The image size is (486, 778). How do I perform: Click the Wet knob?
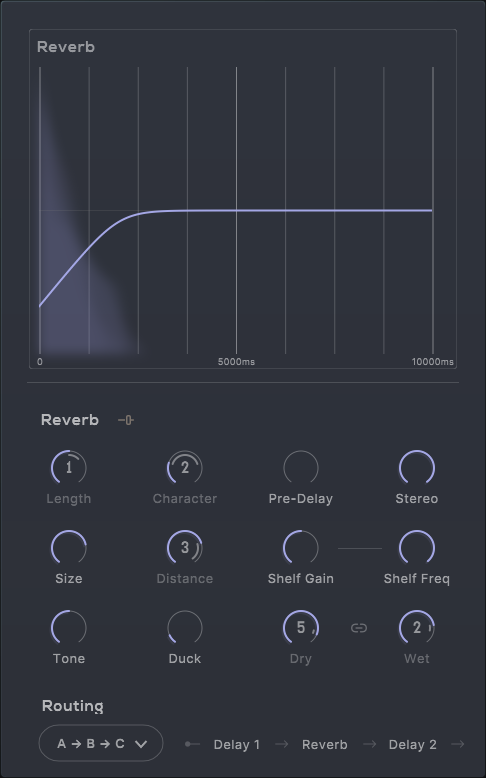417,628
